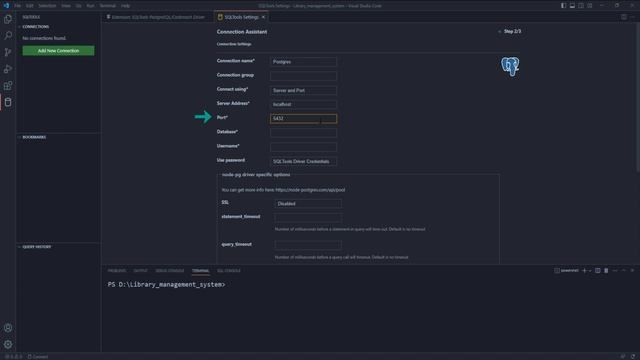Click the Add New Connection button
Screen dimensions: 640x360
[58, 51]
